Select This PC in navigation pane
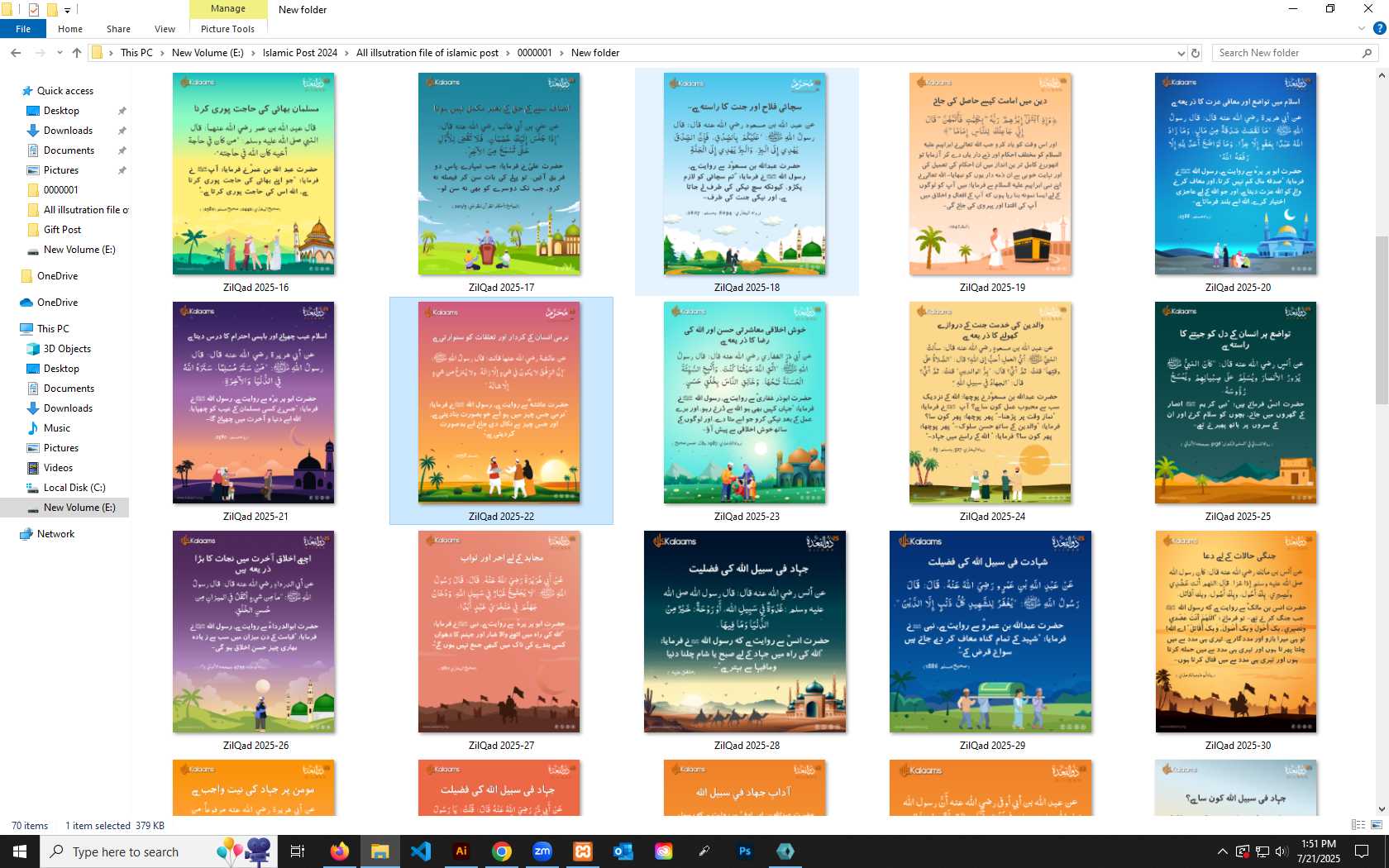 53,329
